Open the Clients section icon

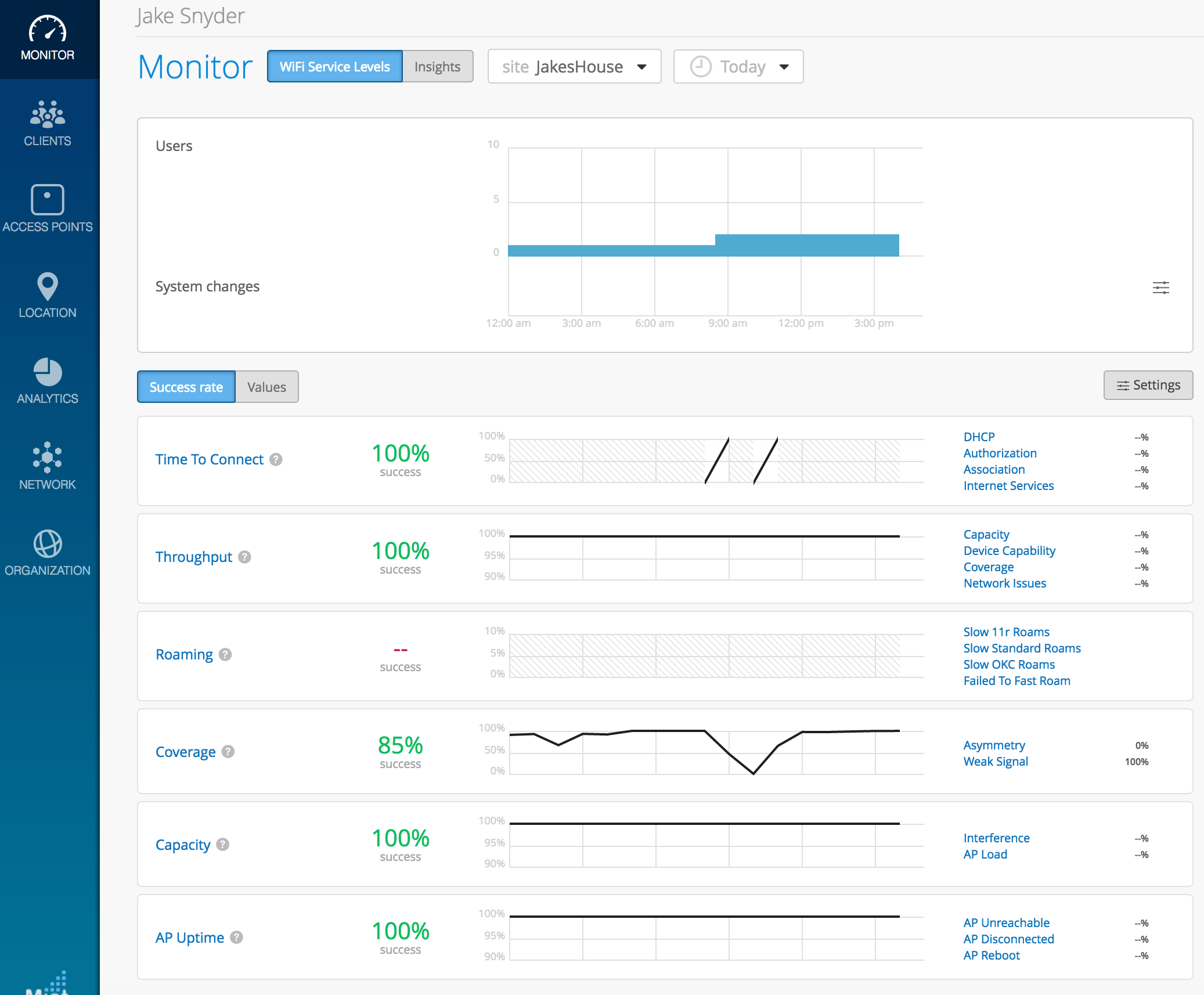[x=48, y=114]
